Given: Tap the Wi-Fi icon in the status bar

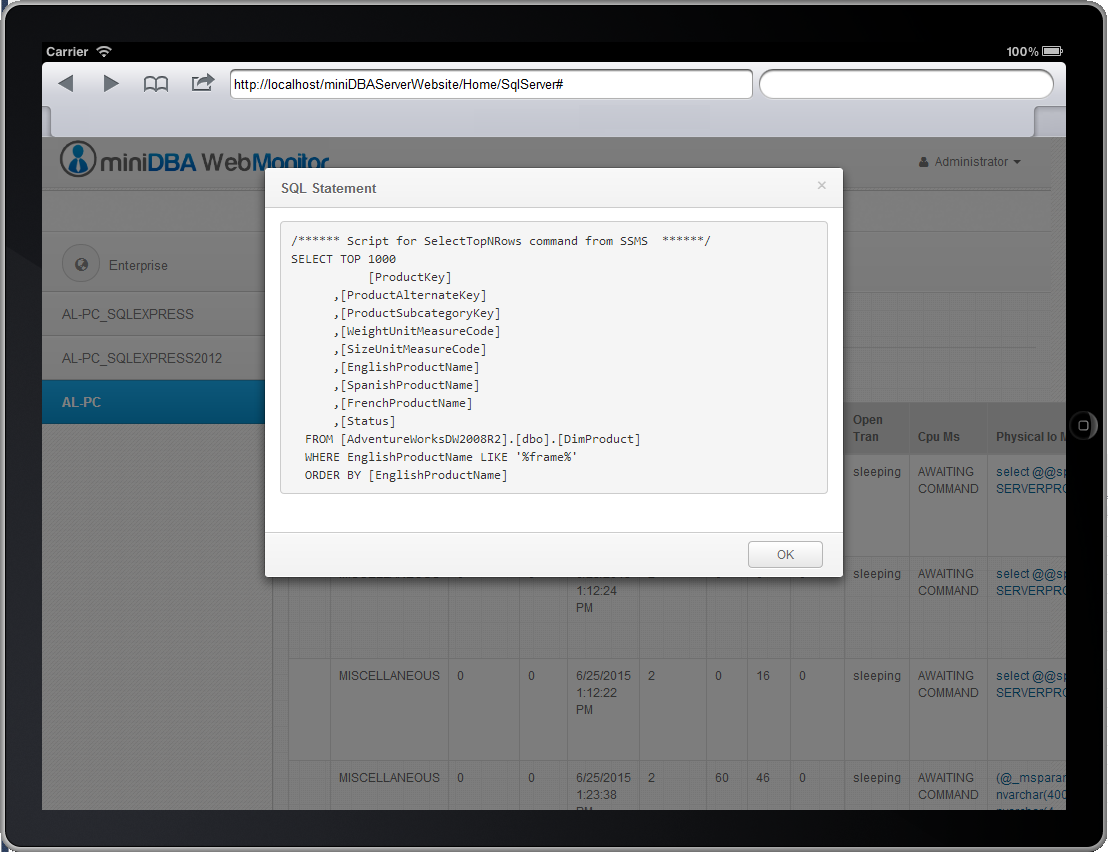Looking at the screenshot, I should (104, 51).
